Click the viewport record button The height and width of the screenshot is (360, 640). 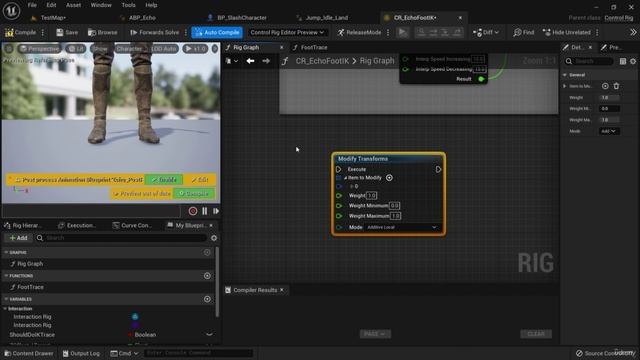[x=193, y=211]
